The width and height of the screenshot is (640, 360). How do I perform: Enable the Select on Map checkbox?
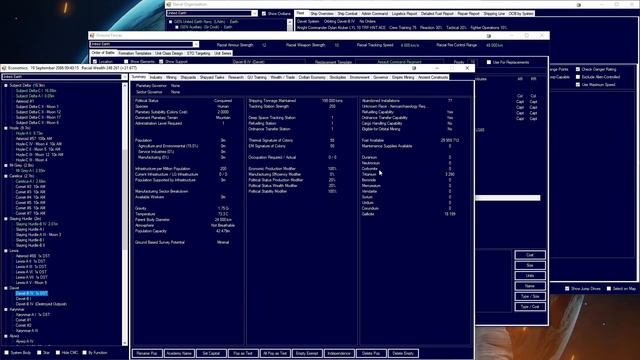pos(609,289)
